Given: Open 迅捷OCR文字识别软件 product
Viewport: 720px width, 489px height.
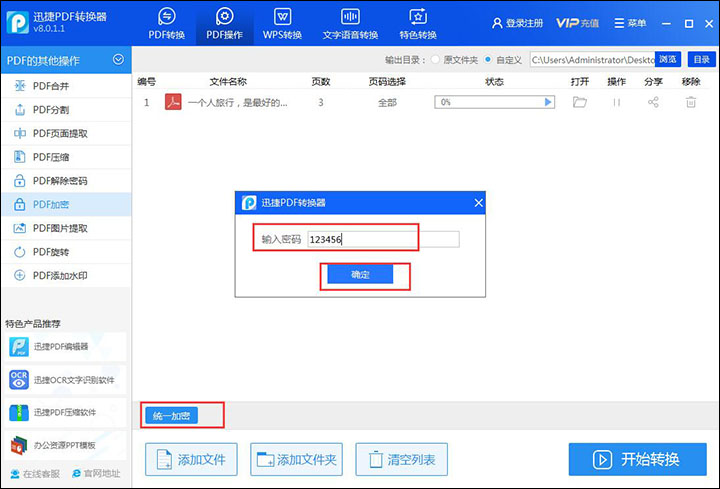Looking at the screenshot, I should [66, 380].
